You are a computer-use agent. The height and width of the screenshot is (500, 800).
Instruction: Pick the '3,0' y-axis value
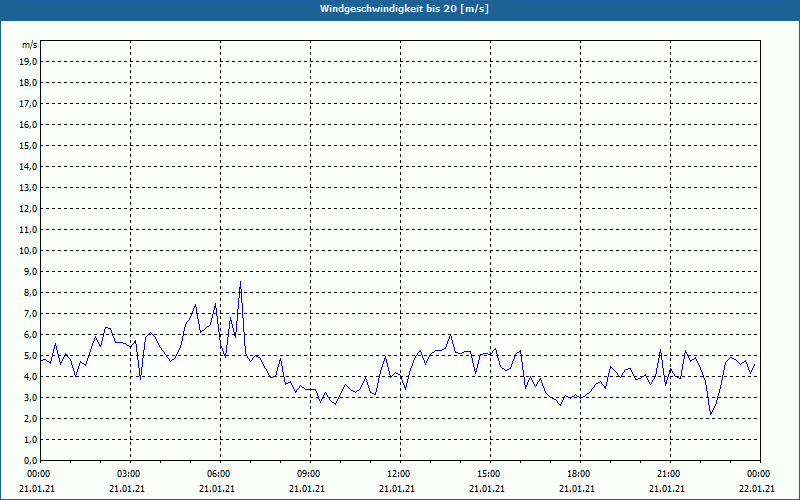(31, 397)
